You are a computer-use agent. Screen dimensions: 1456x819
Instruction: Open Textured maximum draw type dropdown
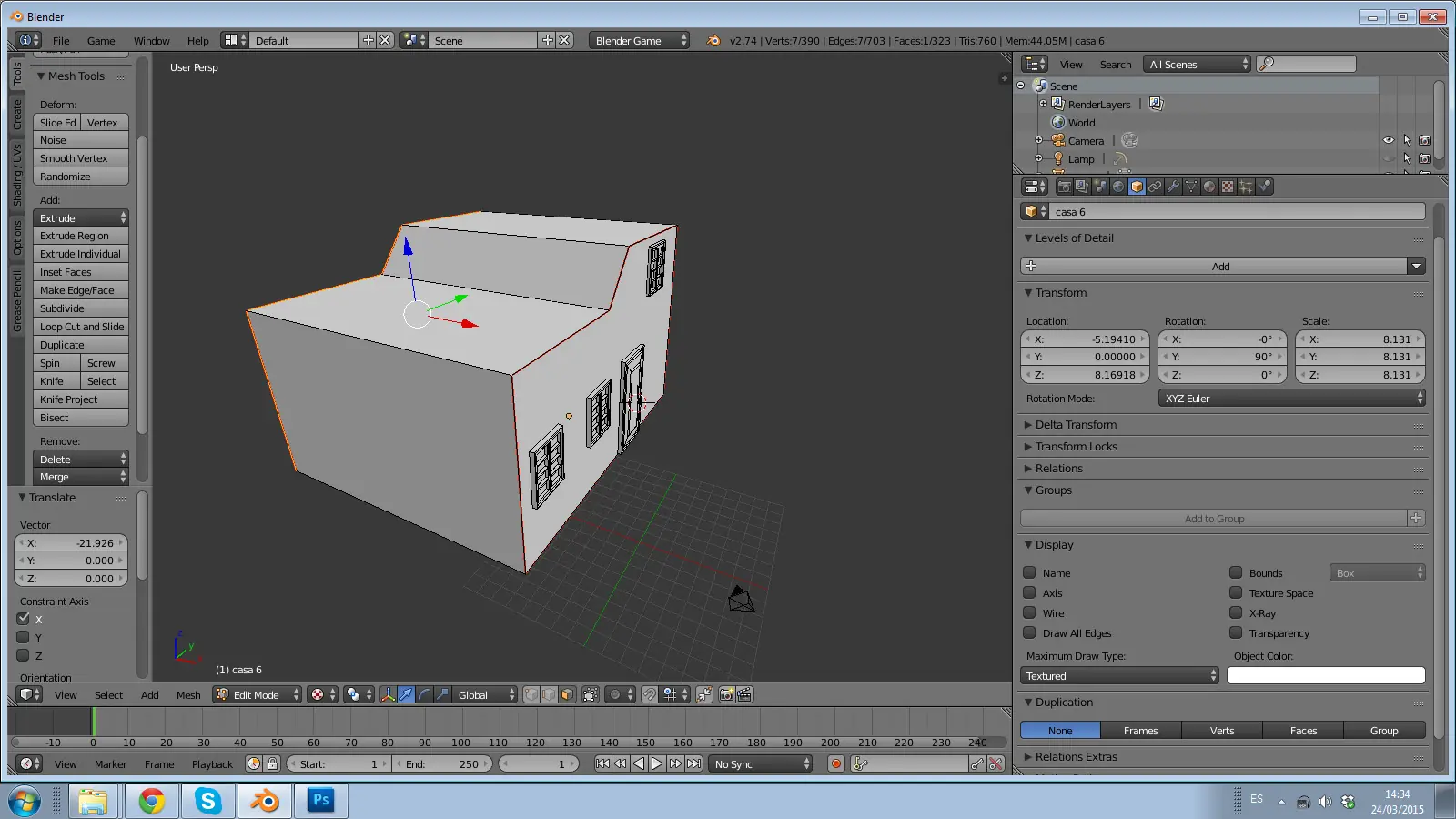click(1119, 676)
